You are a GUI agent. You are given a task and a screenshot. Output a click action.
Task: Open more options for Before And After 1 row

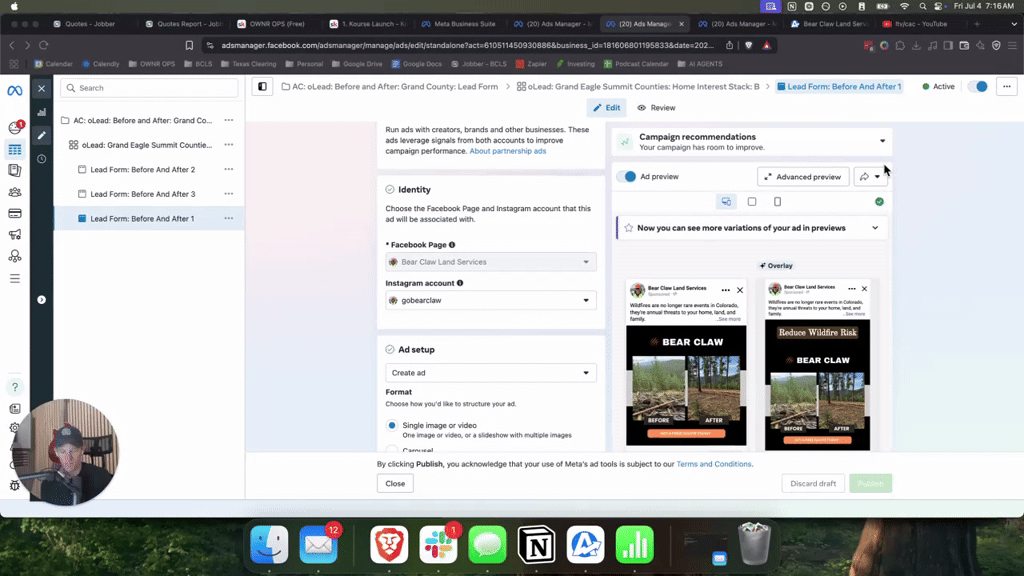point(229,218)
